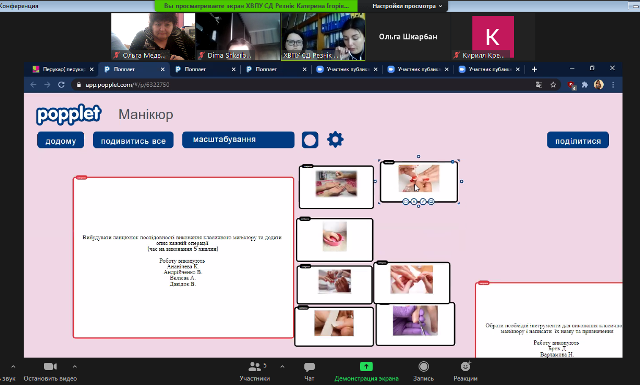Open browser extensions puzzle icon
640x385 pixels.
[x=584, y=85]
